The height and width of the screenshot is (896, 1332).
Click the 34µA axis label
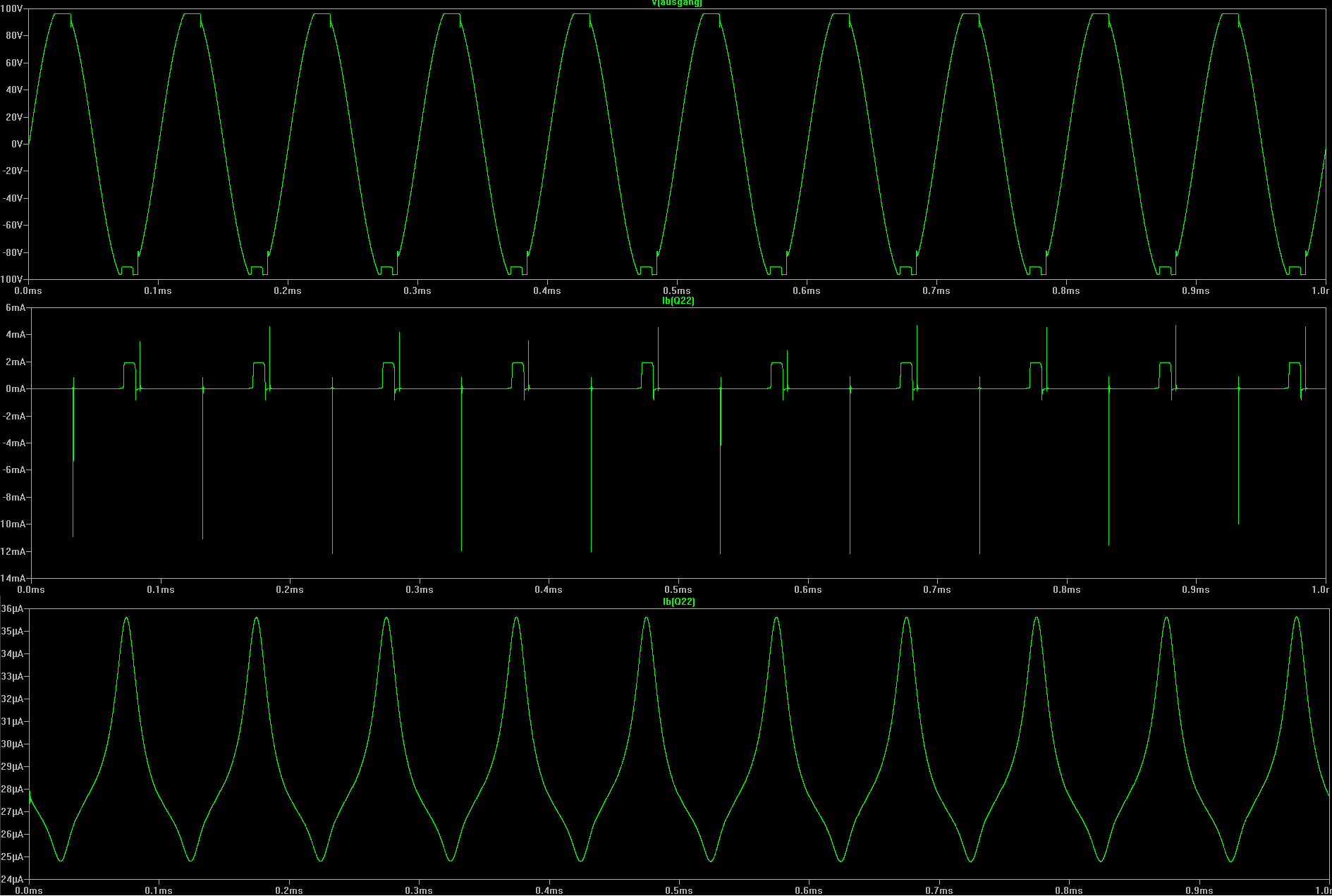(x=12, y=653)
